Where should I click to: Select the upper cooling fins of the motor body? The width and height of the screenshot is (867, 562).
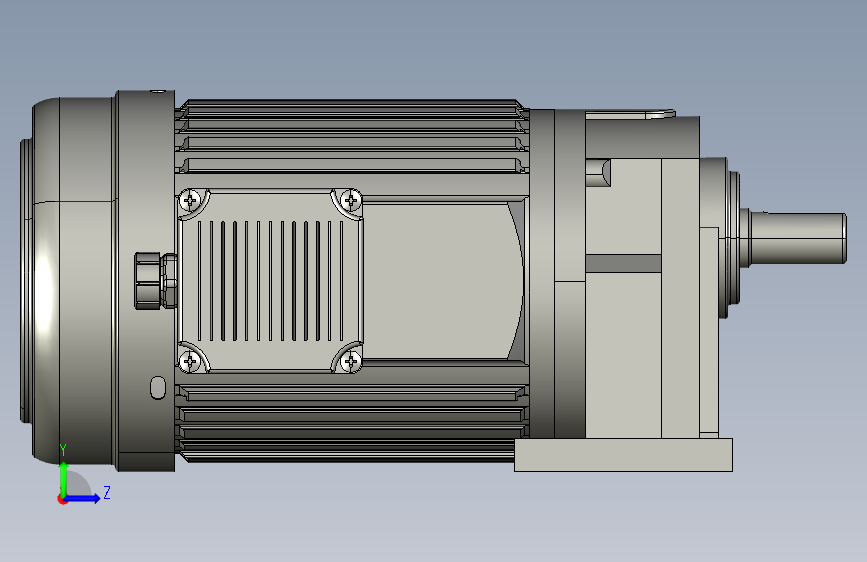coord(353,137)
